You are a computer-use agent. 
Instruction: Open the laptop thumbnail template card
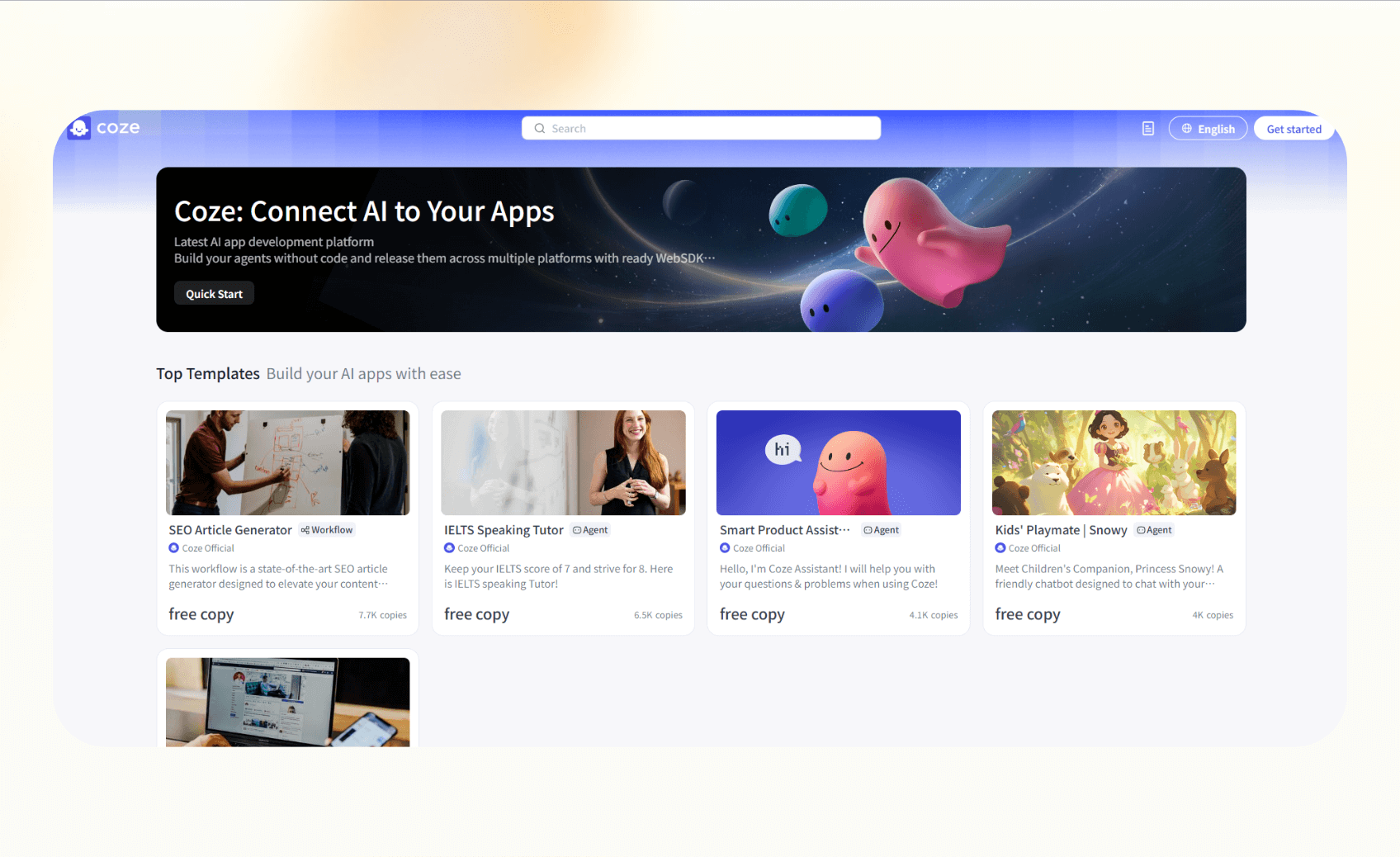287,702
